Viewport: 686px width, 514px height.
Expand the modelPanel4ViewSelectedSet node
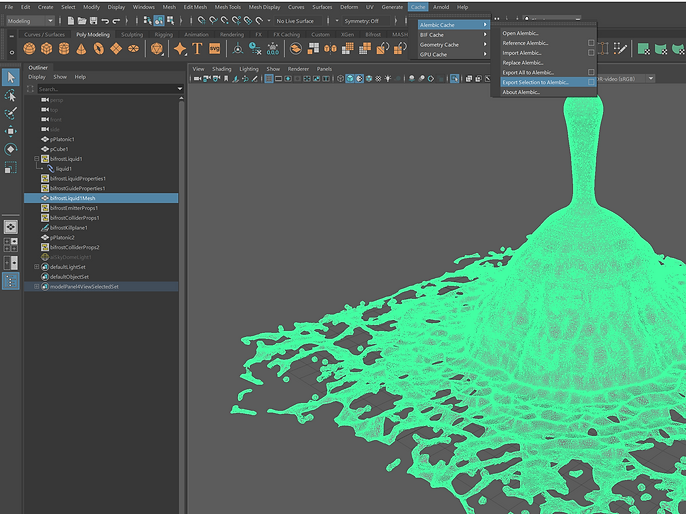point(37,287)
